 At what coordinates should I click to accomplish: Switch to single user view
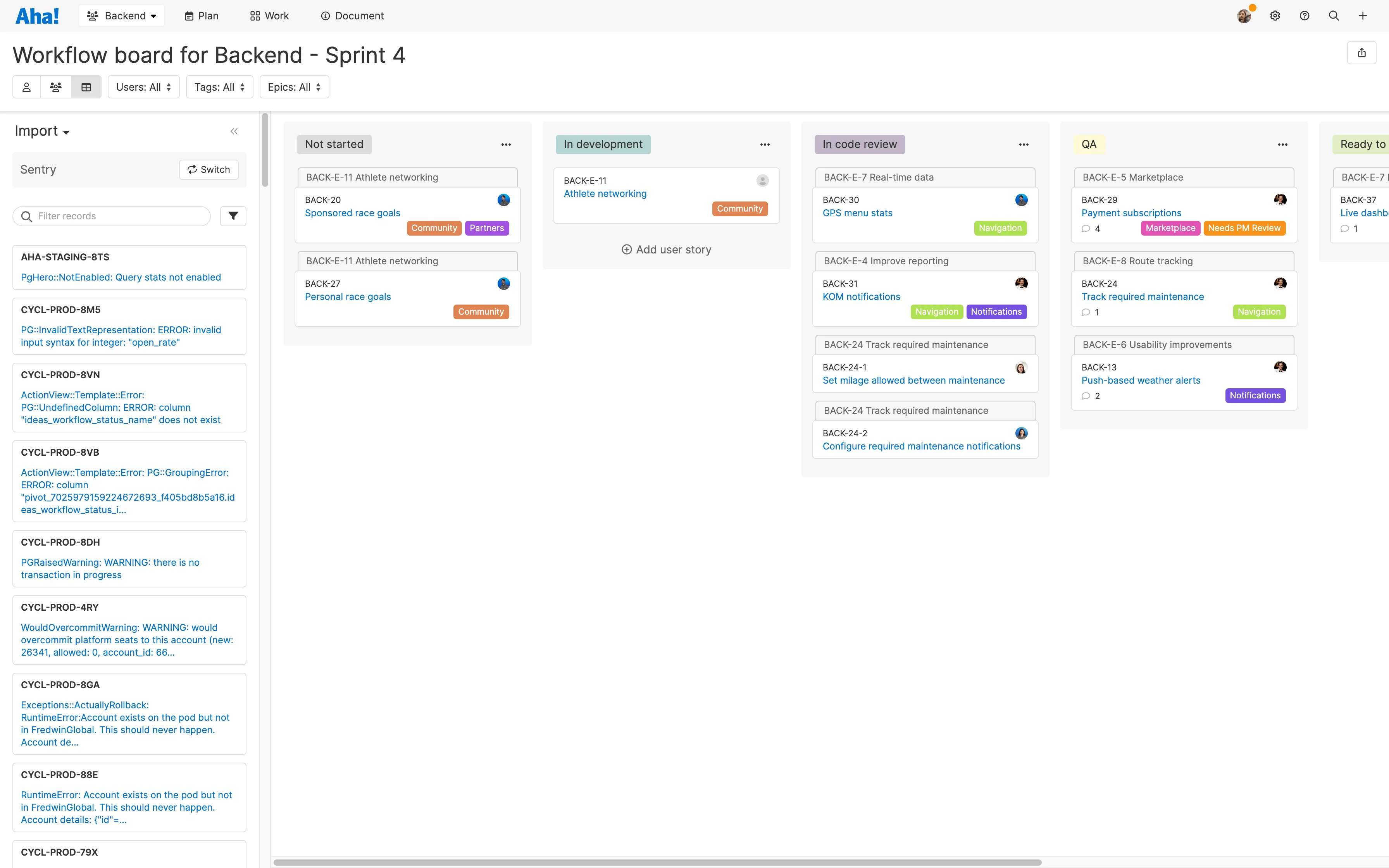pos(26,87)
